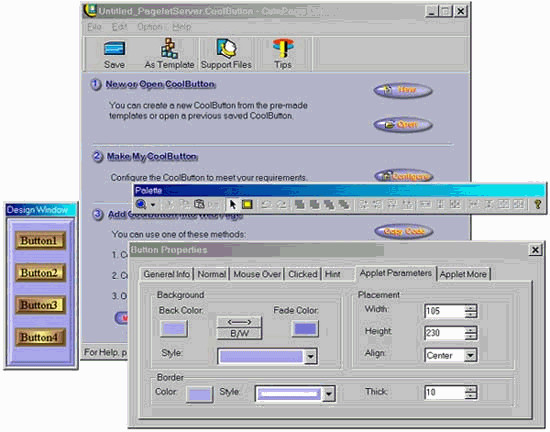The height and width of the screenshot is (432, 550).
Task: Close the Button Properties dialog
Action: pos(535,250)
